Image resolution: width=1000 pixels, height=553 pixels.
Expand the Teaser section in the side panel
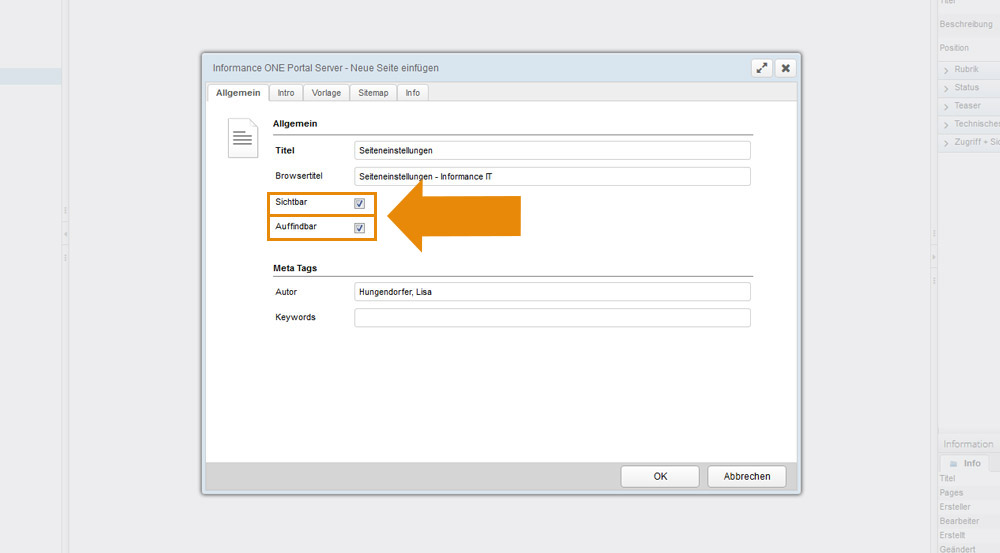(x=969, y=106)
